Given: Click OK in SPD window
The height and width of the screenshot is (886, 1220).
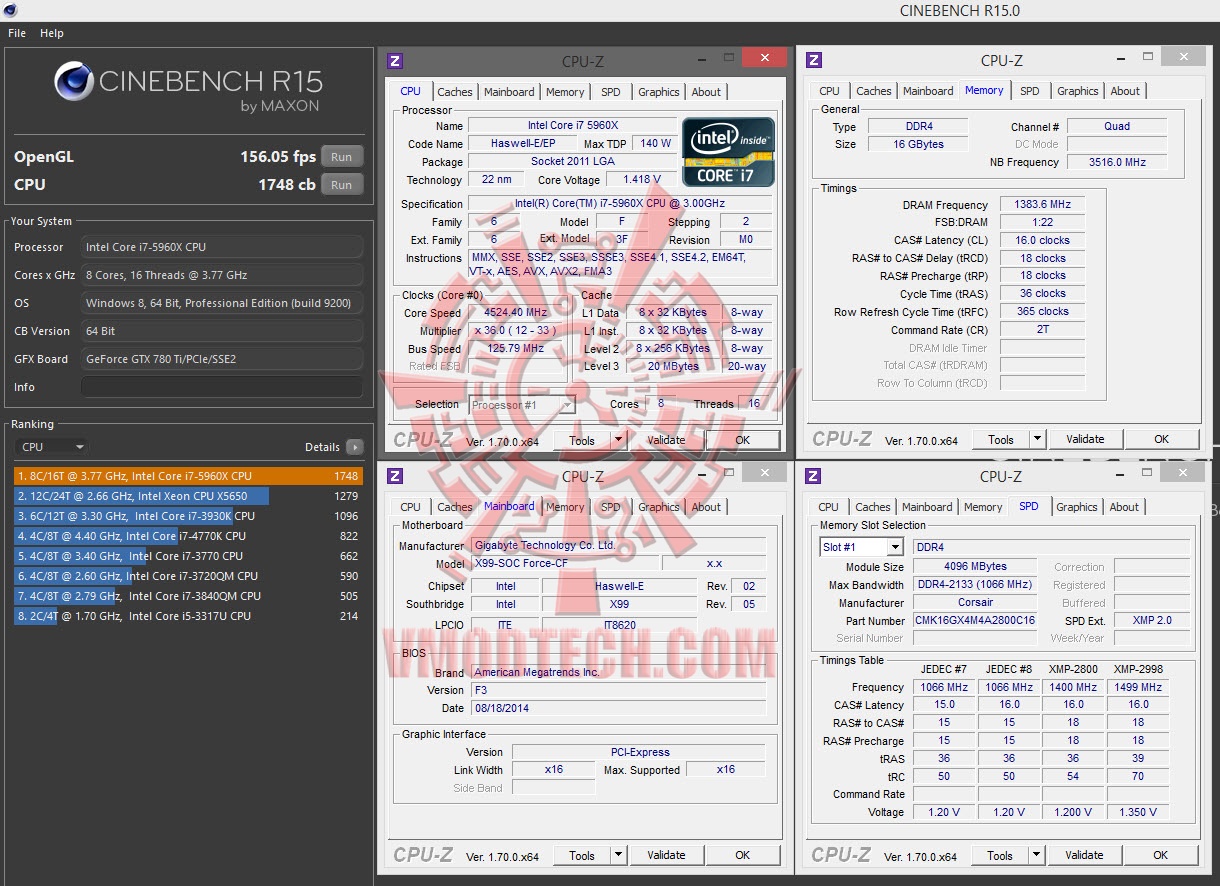Looking at the screenshot, I should coord(1160,855).
